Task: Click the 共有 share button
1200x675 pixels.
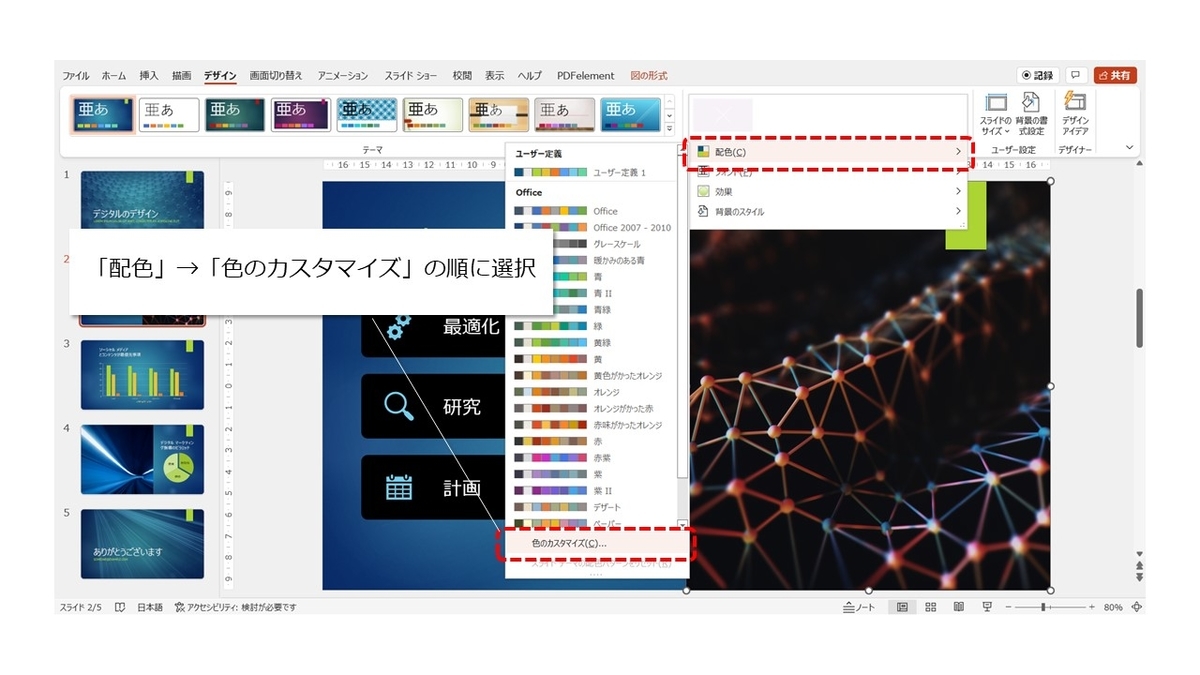Action: pos(1114,75)
